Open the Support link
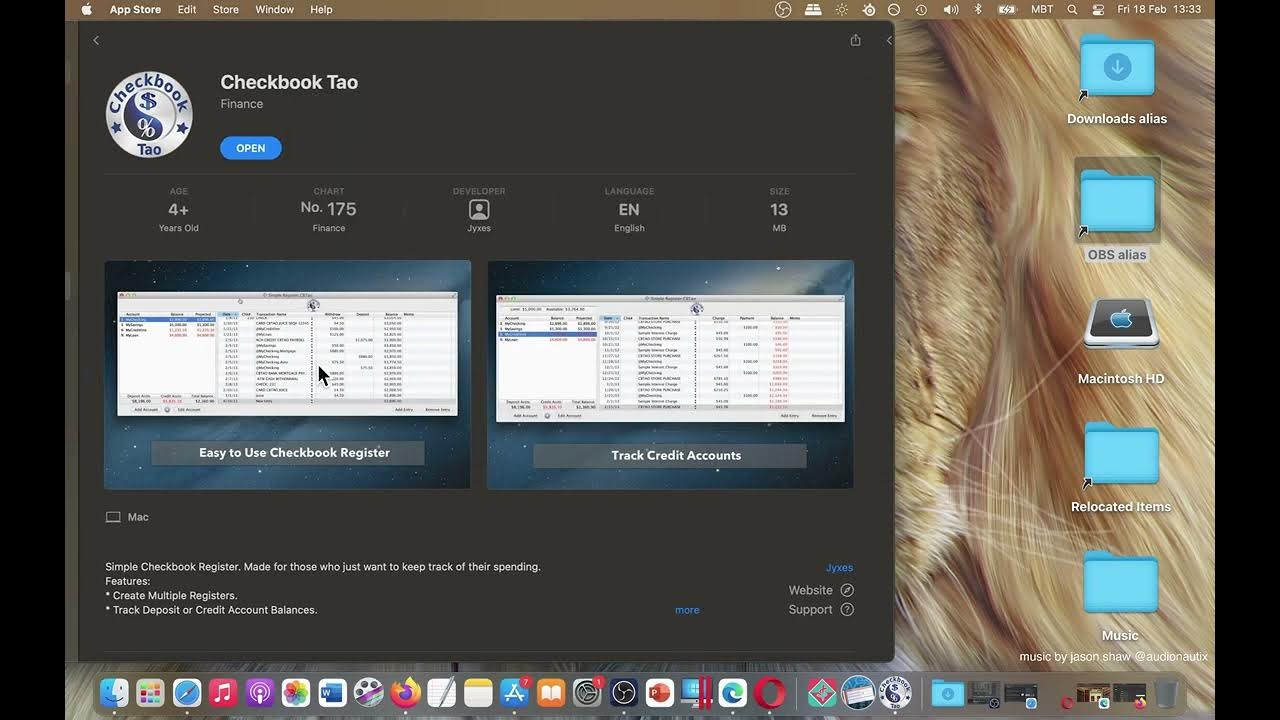 (x=821, y=609)
